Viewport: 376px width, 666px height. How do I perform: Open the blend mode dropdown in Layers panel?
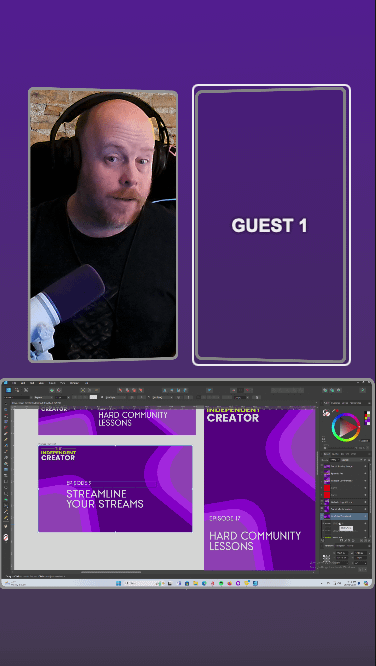[x=351, y=460]
